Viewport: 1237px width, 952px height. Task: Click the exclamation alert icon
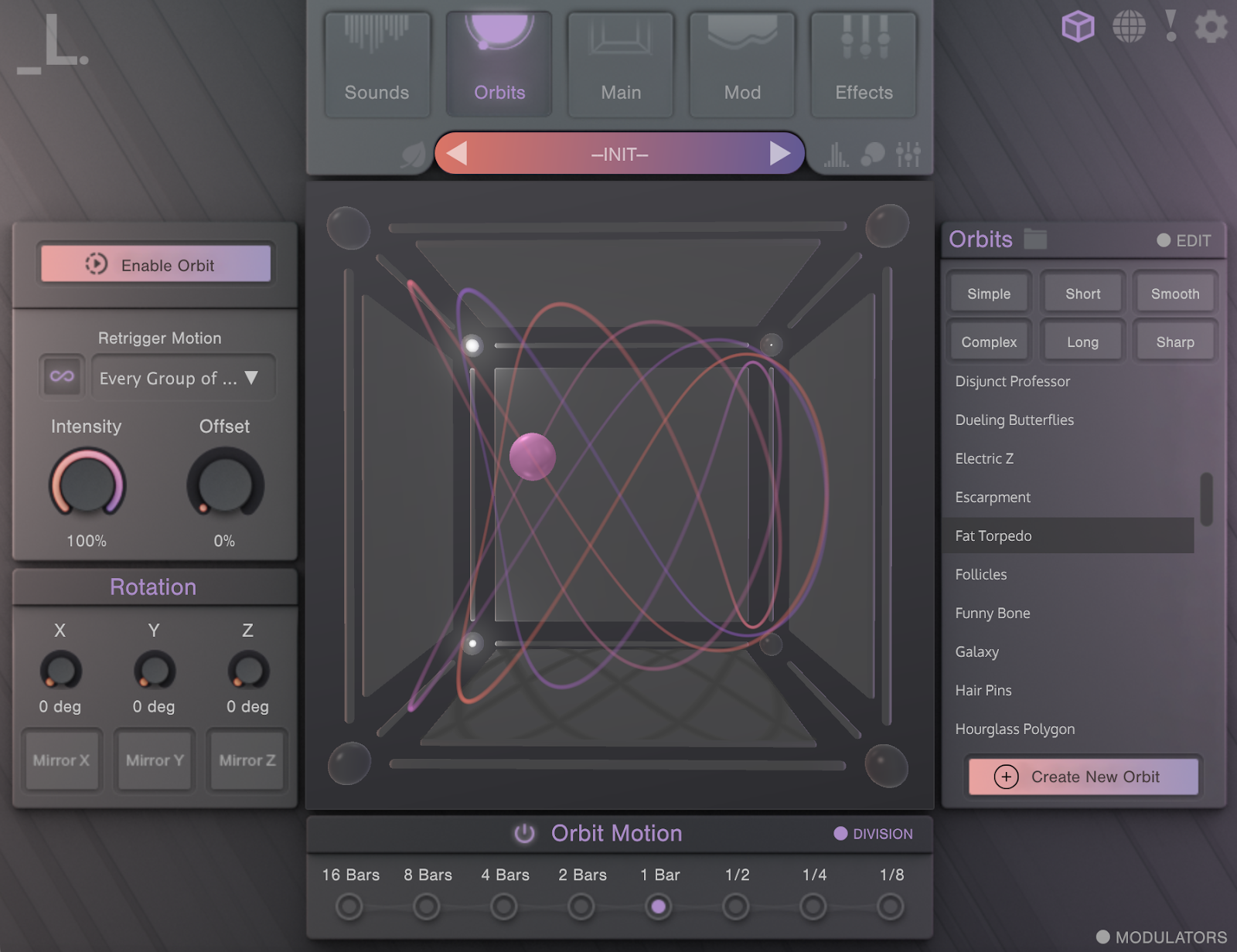(1171, 25)
